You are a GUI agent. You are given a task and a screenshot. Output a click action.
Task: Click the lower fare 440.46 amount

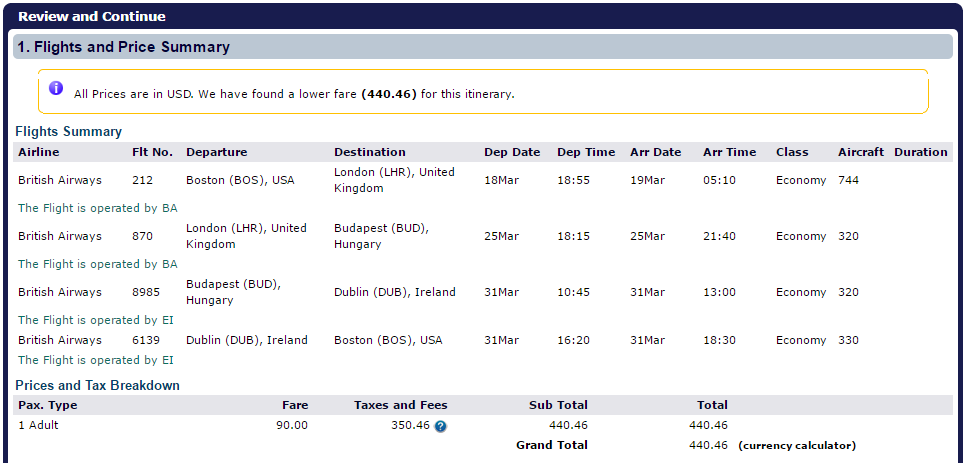(x=389, y=94)
